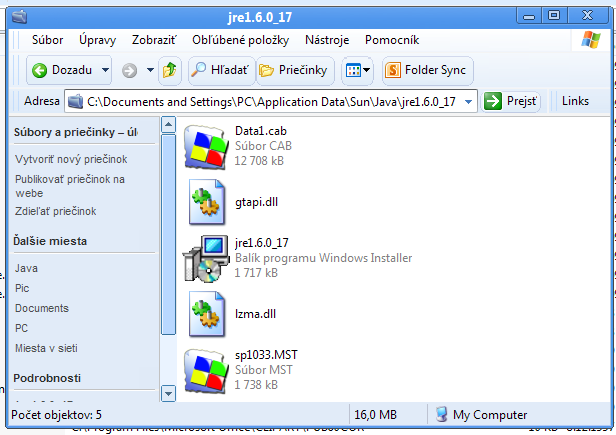
Task: Select file name sp1033.MST
Action: click(x=266, y=355)
